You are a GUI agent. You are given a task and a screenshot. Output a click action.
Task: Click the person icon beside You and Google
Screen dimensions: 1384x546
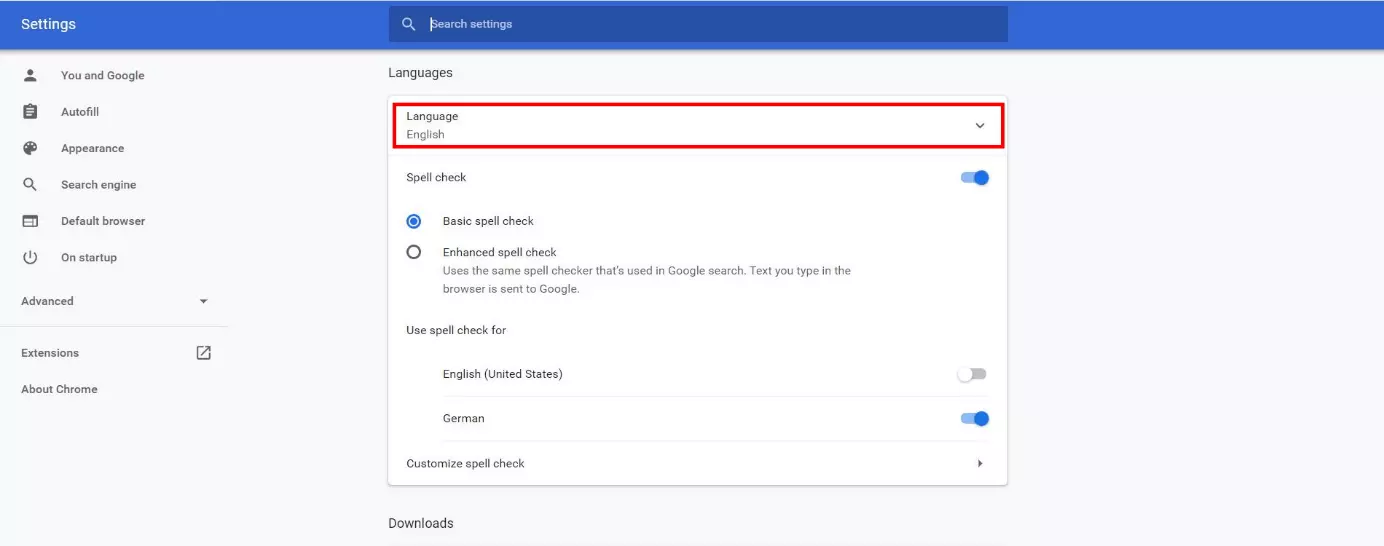(x=30, y=75)
